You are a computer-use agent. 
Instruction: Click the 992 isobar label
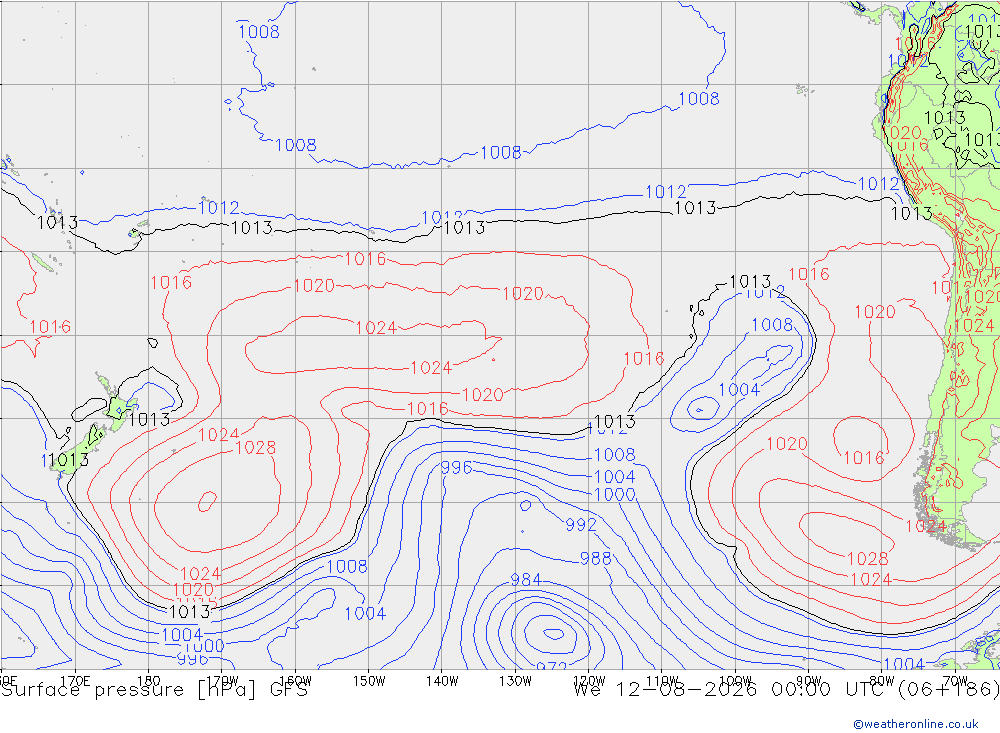[x=581, y=524]
